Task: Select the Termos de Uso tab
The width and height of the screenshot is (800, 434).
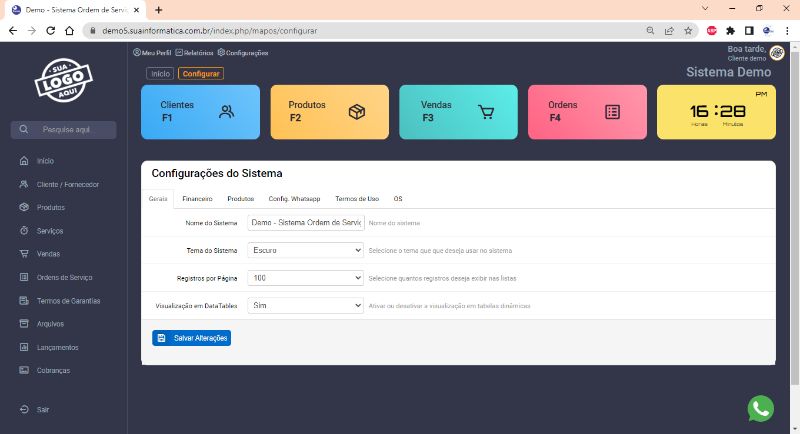Action: (357, 199)
